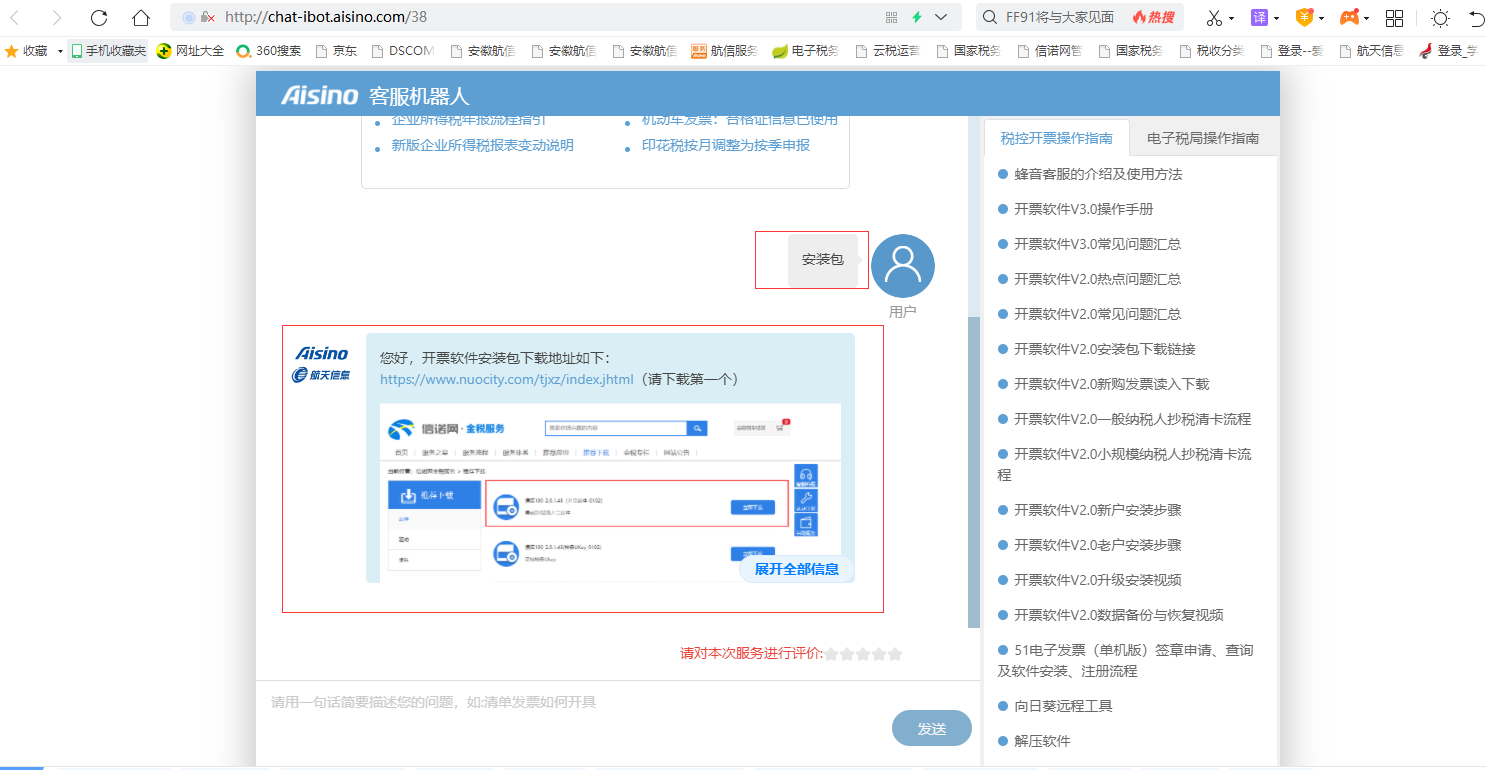This screenshot has height=770, width=1486.
Task: Open 印花税按月调整为按季申报 link
Action: (x=725, y=145)
